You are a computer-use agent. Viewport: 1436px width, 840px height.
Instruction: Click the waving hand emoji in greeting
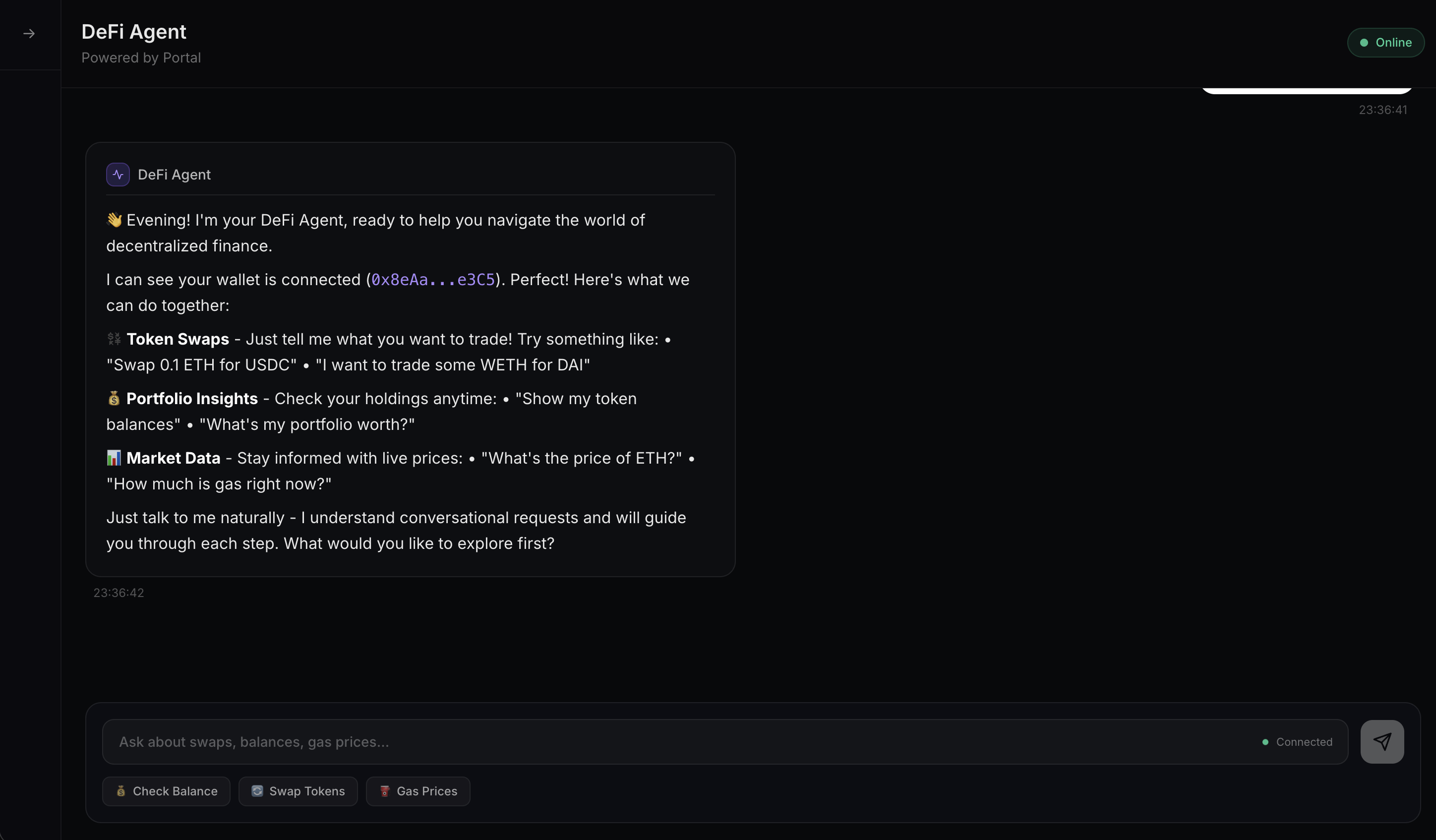click(115, 220)
